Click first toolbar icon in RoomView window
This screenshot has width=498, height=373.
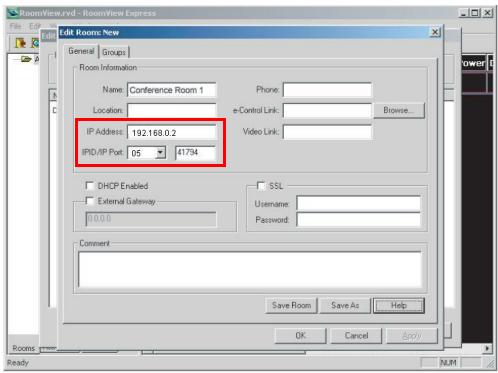[20, 43]
